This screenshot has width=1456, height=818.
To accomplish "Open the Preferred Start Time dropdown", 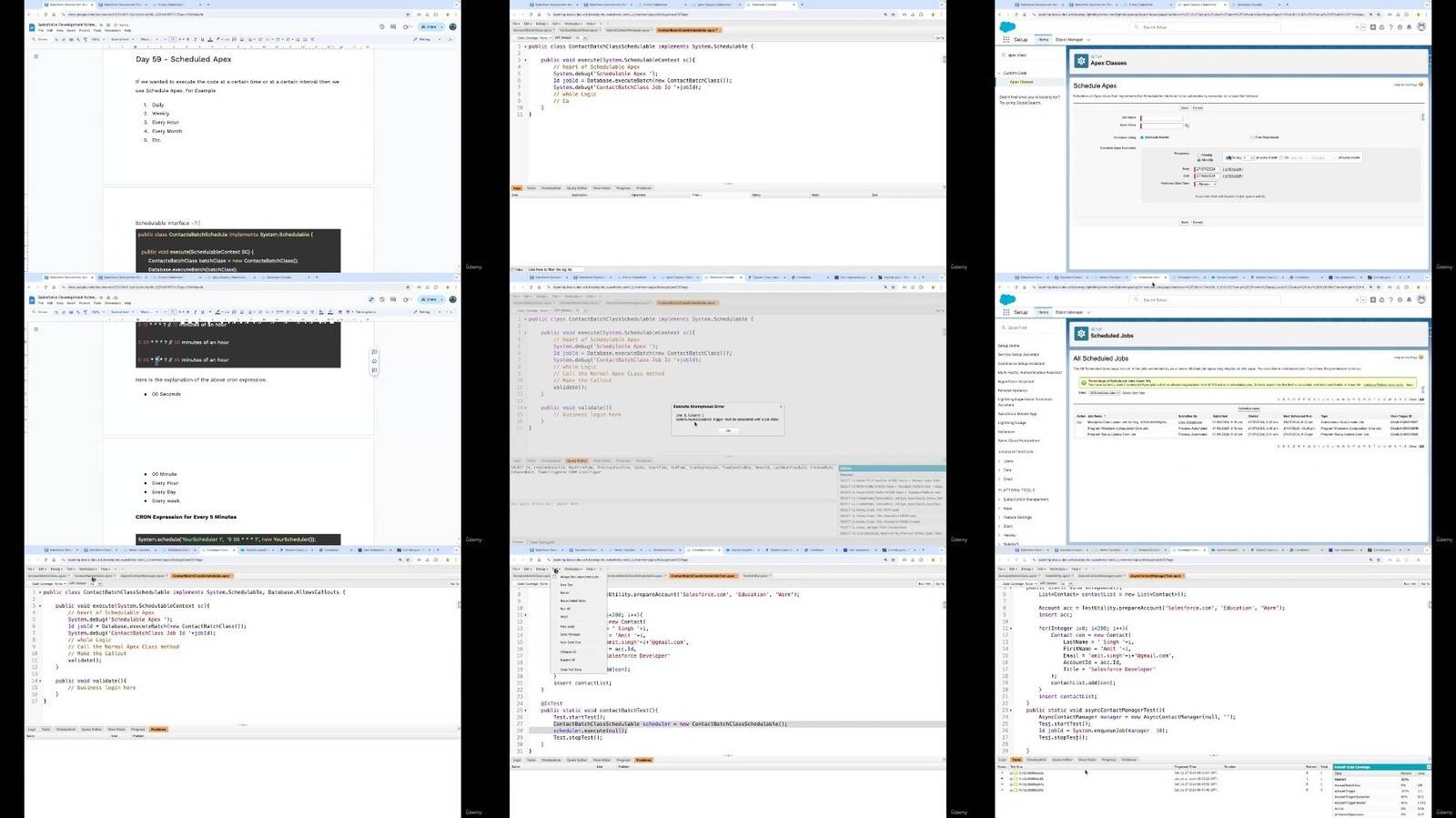I will click(1206, 184).
